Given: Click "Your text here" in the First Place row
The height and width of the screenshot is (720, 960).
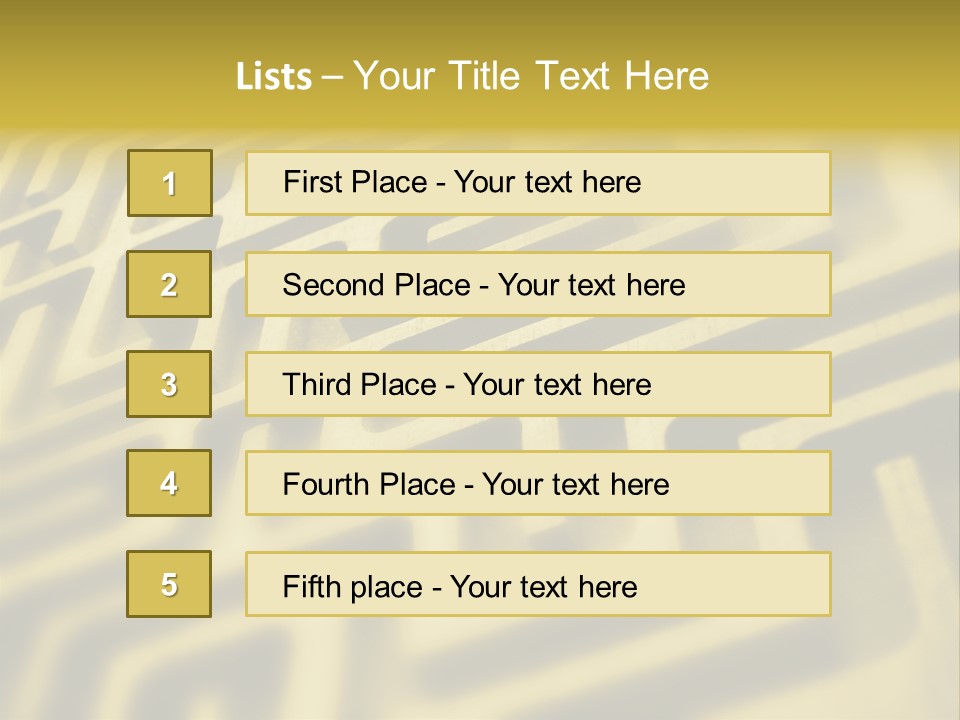Looking at the screenshot, I should (547, 182).
